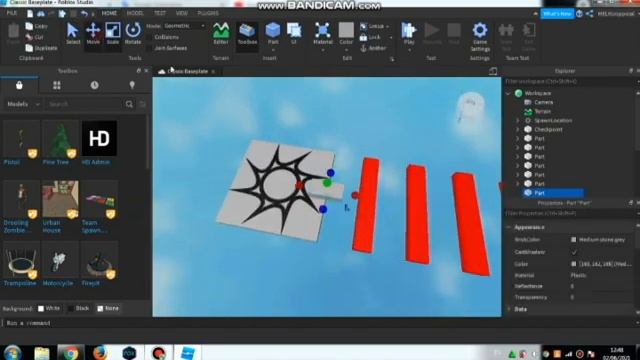Screen dimensions: 640x360
Task: Click the Toolbox search field
Action: click(85, 104)
